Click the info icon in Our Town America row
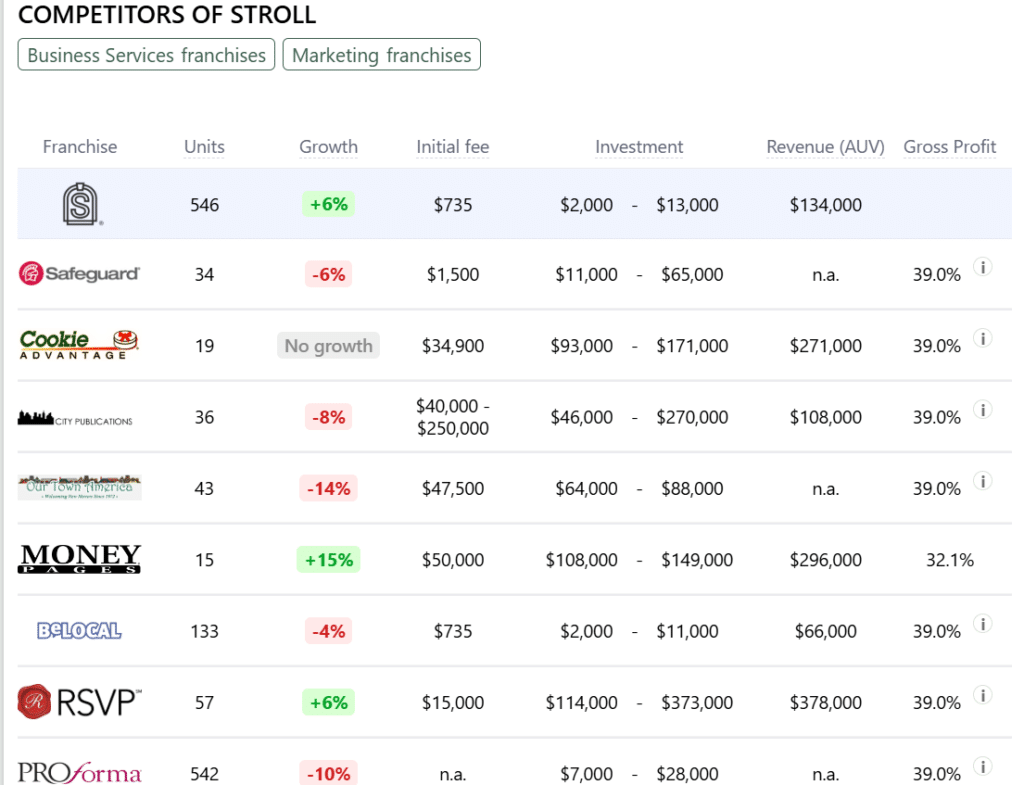 click(x=983, y=481)
